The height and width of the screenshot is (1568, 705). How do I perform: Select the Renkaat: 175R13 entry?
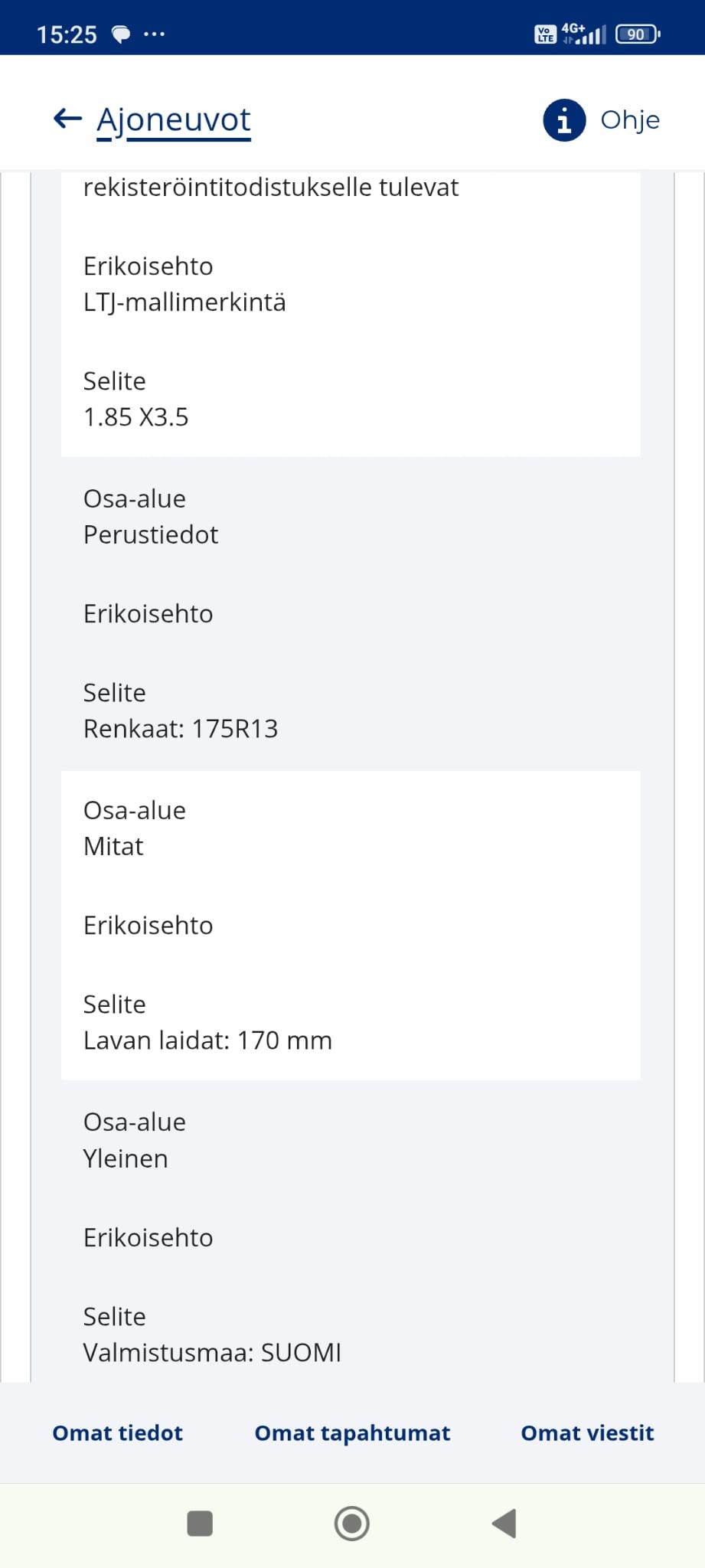[x=181, y=729]
